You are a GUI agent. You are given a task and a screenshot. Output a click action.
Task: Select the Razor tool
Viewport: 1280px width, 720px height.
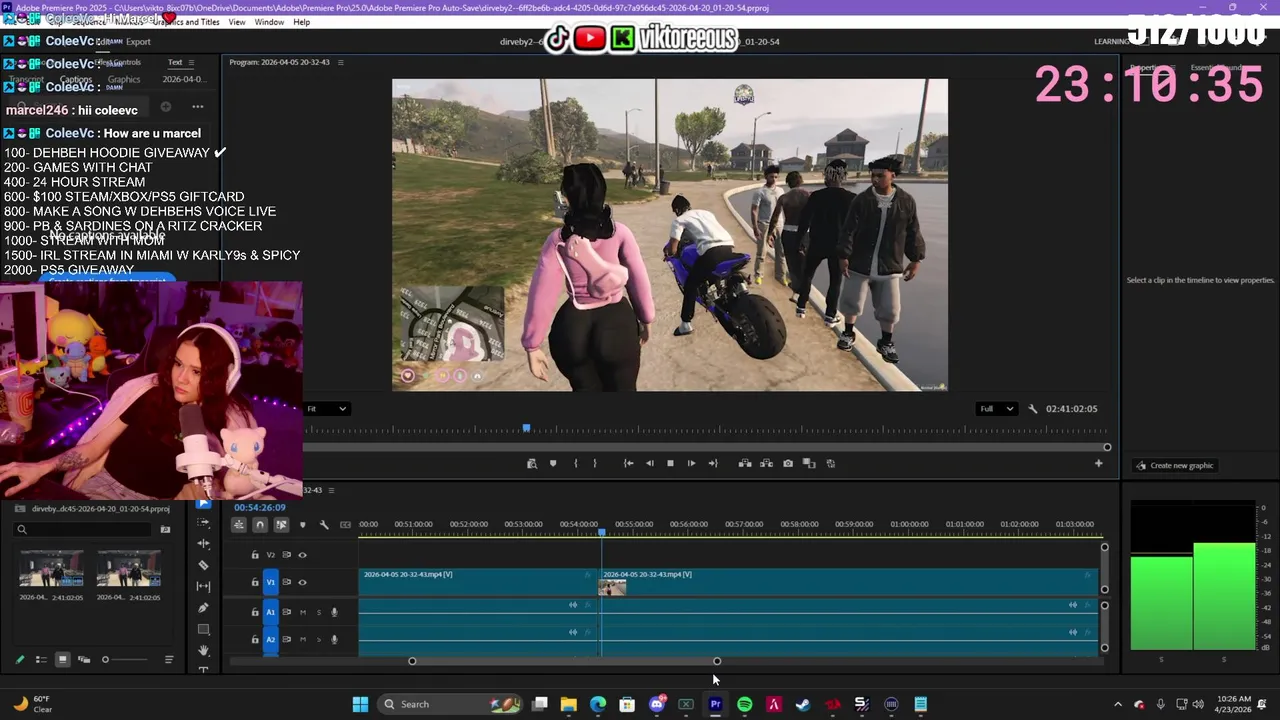coord(204,565)
